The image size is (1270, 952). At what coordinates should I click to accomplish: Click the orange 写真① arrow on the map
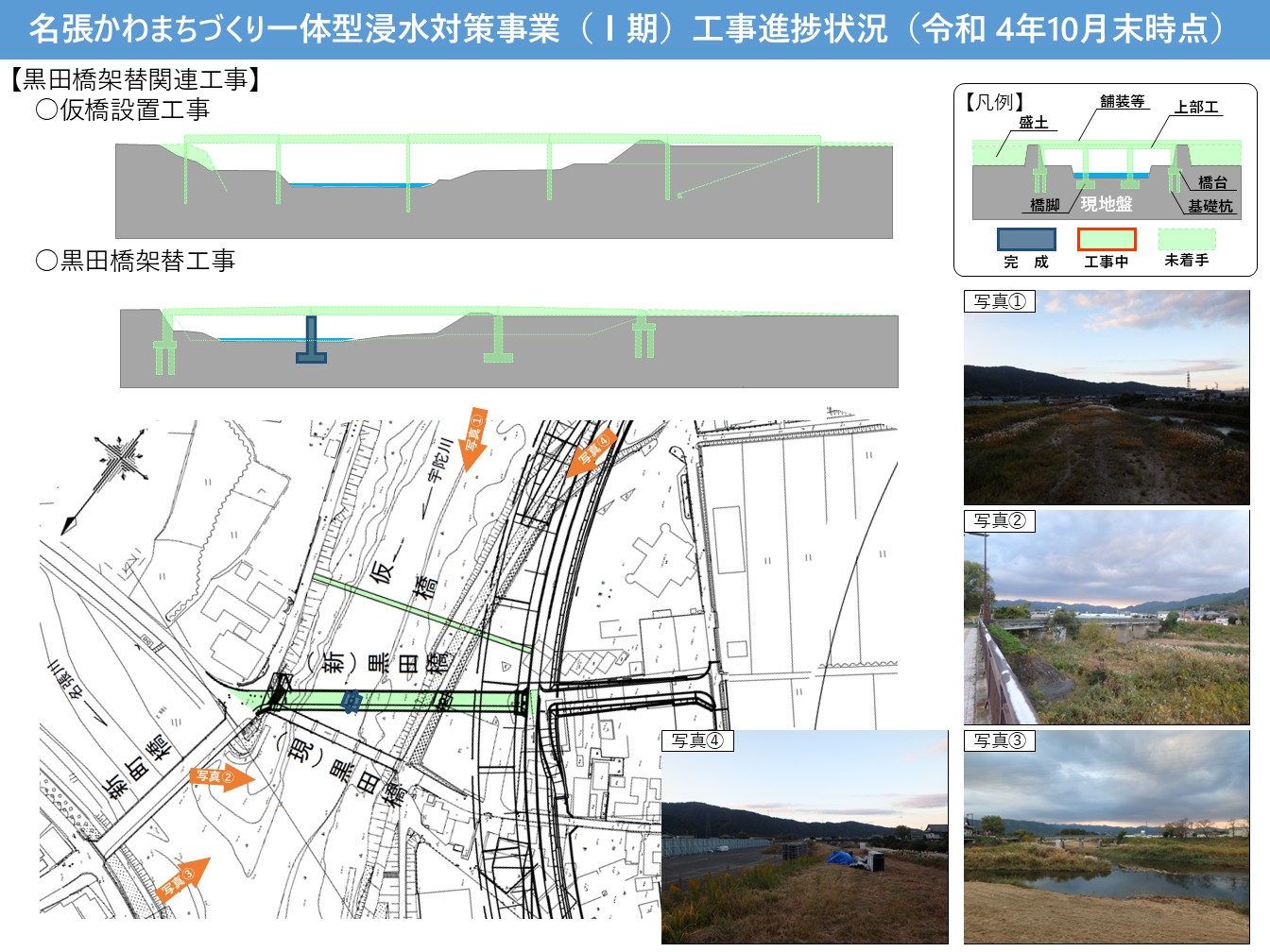(x=472, y=439)
